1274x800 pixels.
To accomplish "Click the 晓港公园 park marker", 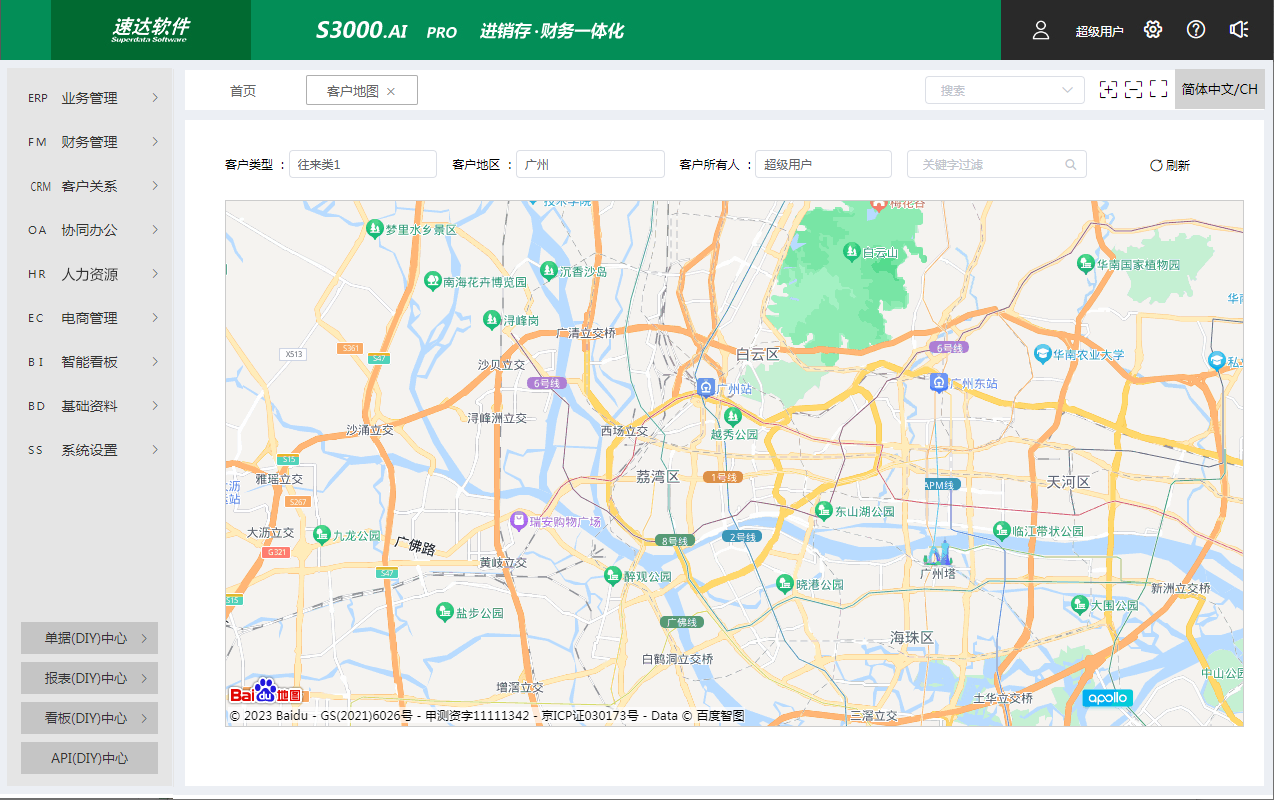I will 783,583.
